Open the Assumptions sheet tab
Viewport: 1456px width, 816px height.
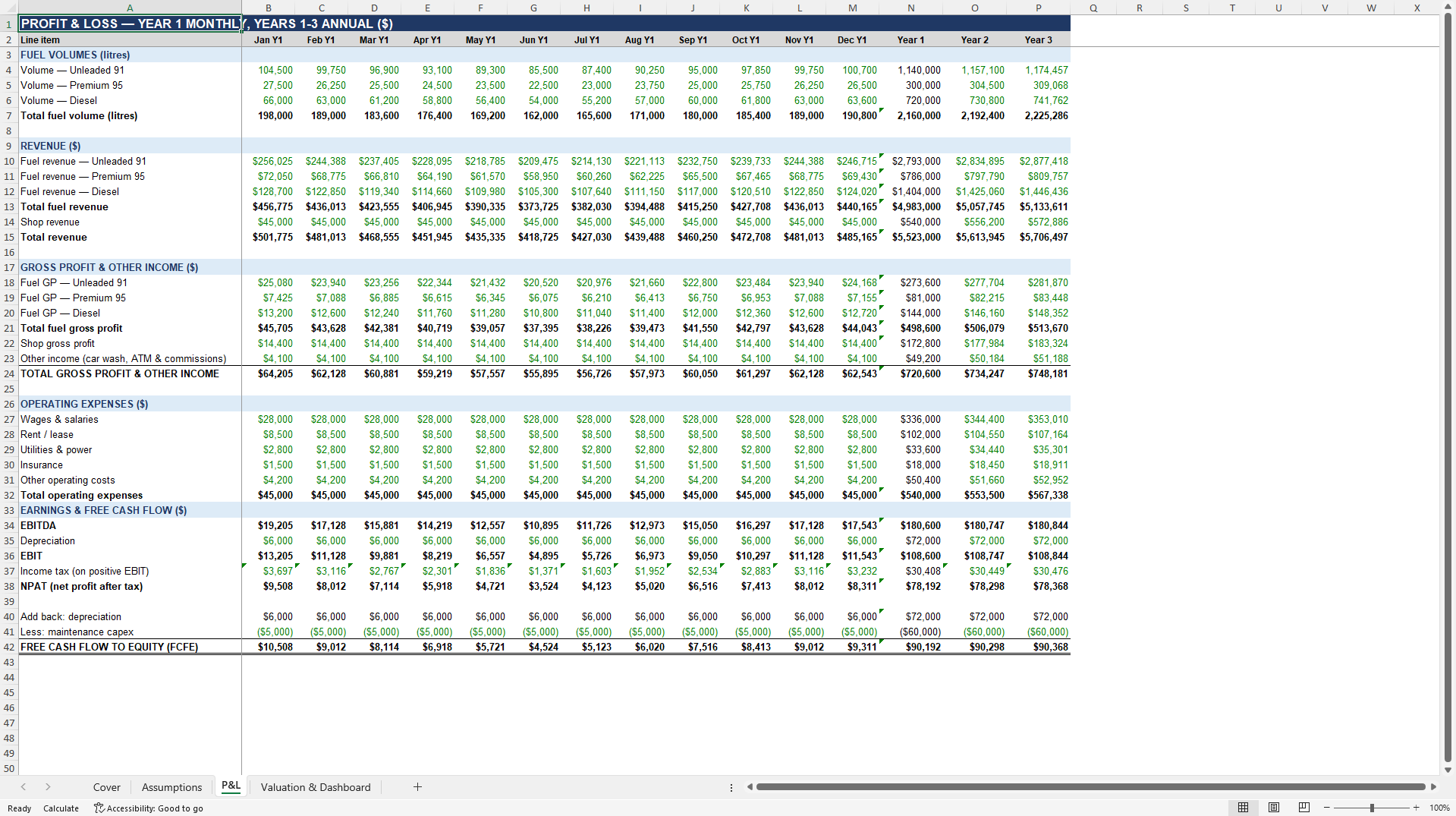172,787
